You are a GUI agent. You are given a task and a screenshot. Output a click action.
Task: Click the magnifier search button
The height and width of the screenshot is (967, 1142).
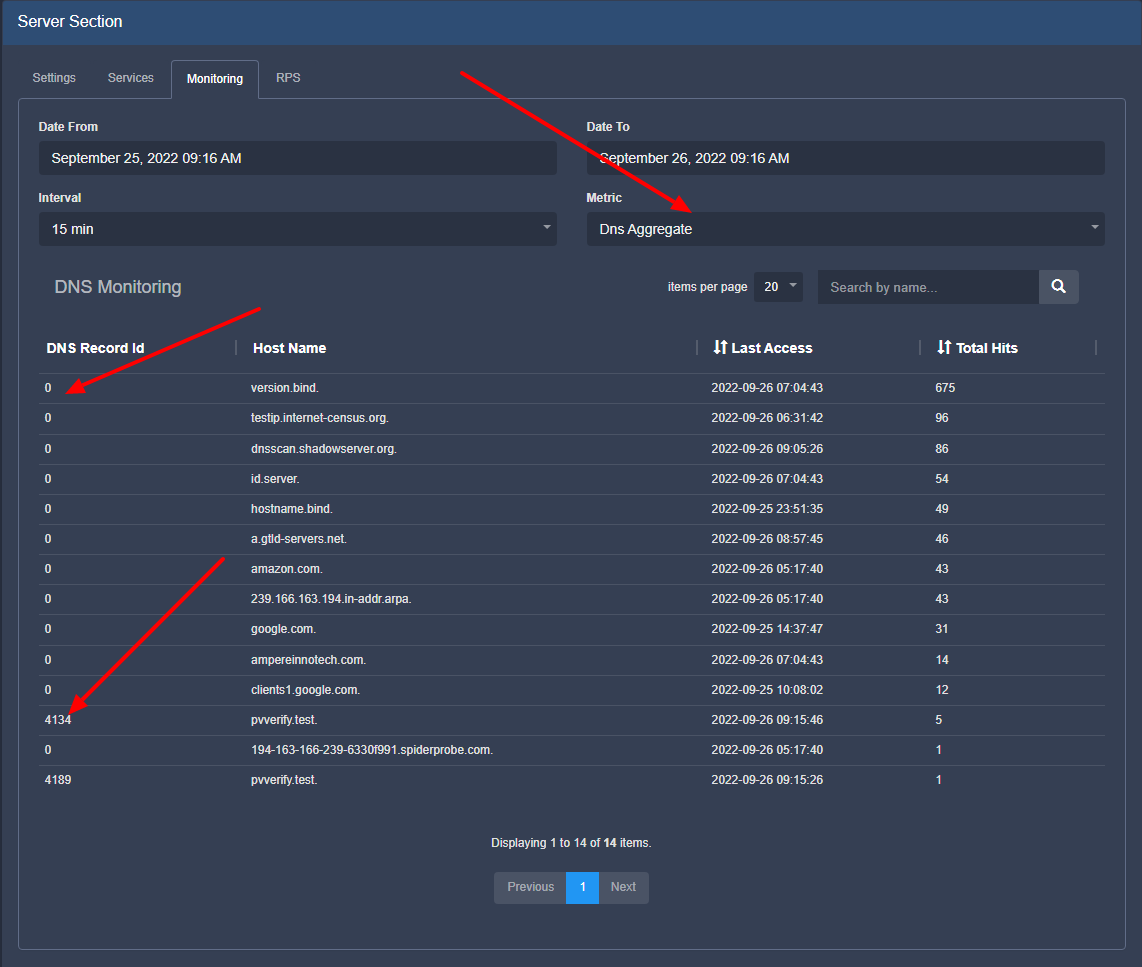1058,287
